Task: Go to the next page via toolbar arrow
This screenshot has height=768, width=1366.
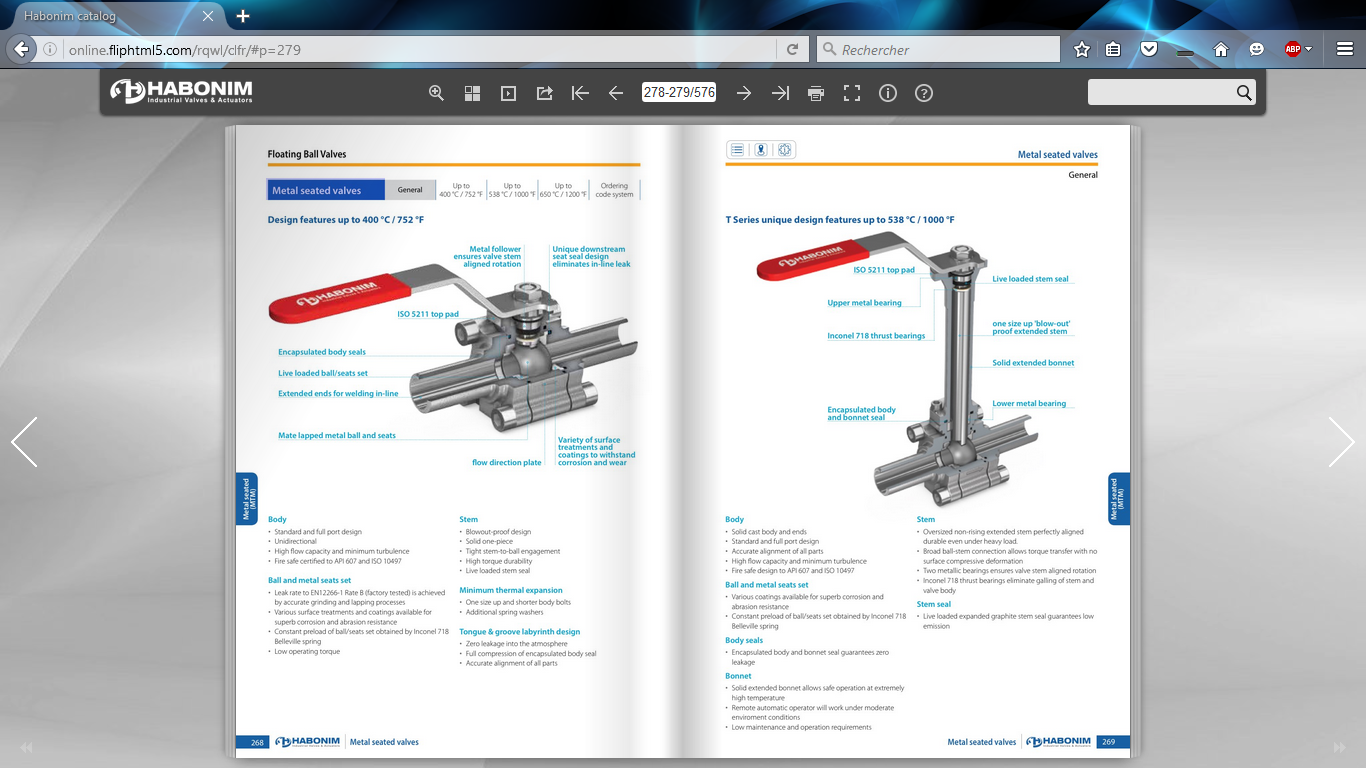Action: point(744,93)
